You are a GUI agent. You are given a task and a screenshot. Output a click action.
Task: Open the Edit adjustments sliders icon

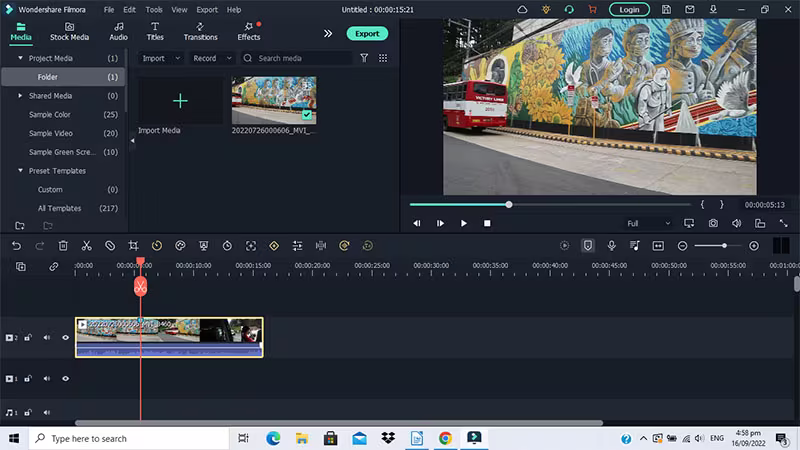pyautogui.click(x=297, y=246)
